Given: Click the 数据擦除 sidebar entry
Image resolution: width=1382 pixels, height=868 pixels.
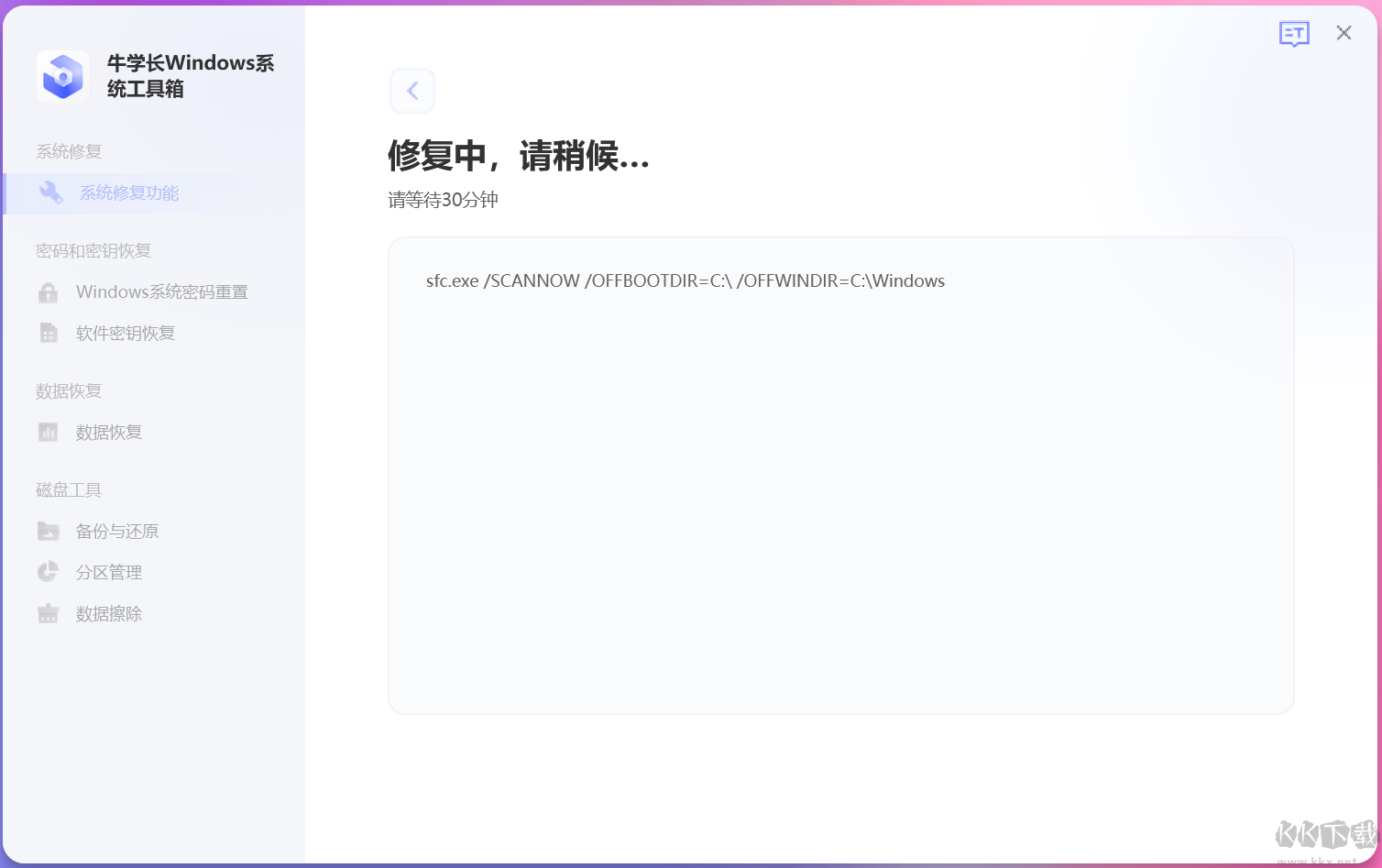Looking at the screenshot, I should pos(108,613).
